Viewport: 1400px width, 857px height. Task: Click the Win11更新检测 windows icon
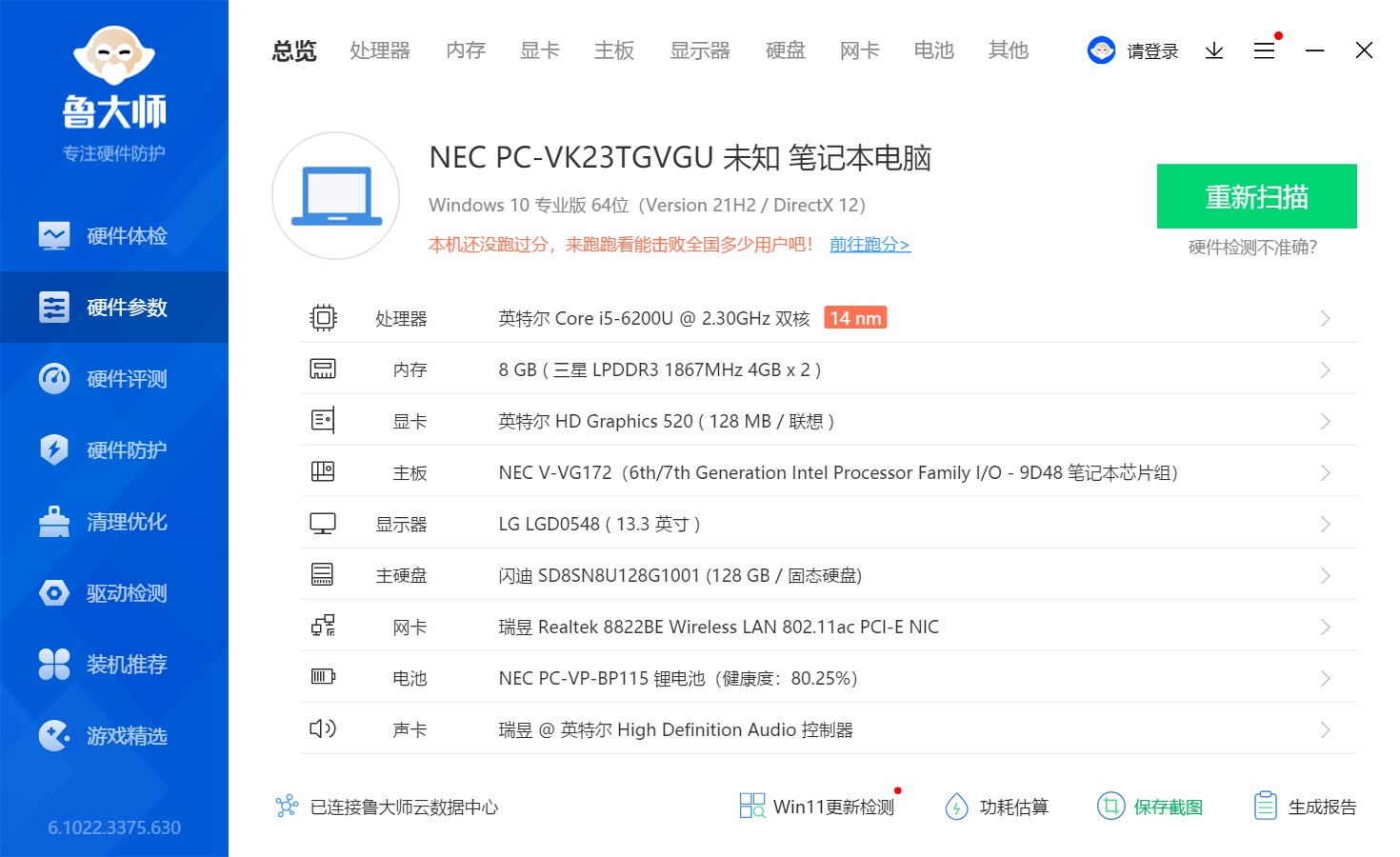pyautogui.click(x=752, y=807)
